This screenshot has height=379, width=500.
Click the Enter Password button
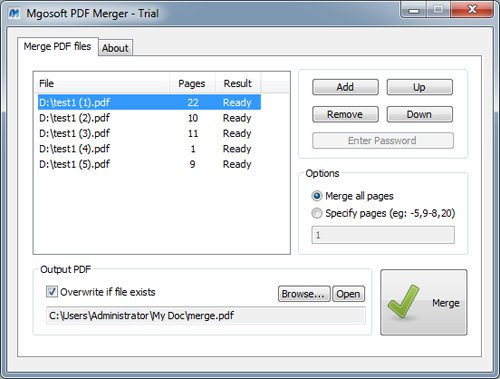(383, 141)
